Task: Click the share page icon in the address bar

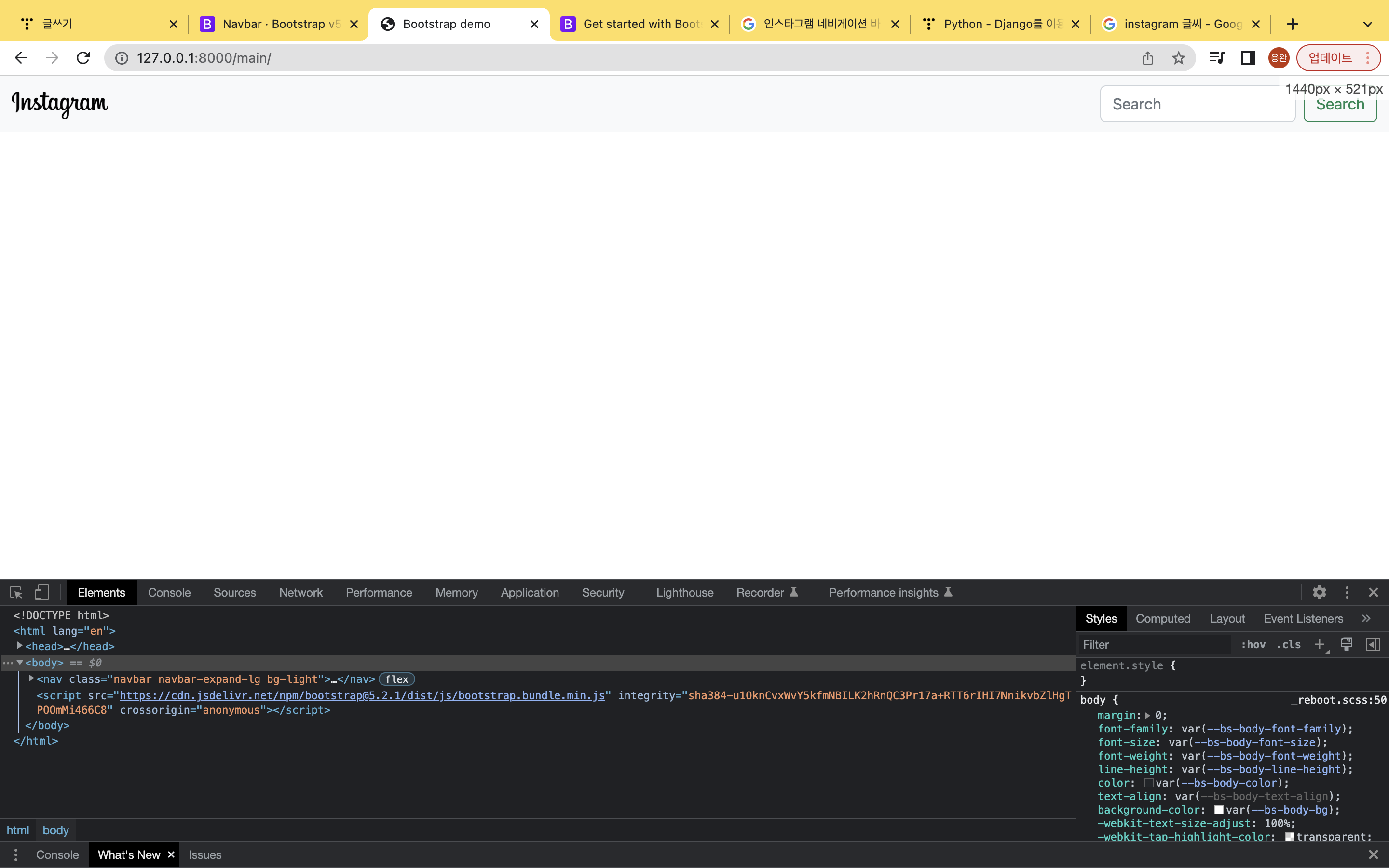Action: click(1147, 58)
